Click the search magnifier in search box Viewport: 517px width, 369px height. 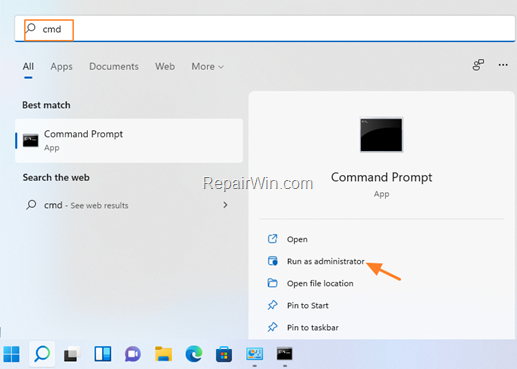tap(31, 28)
